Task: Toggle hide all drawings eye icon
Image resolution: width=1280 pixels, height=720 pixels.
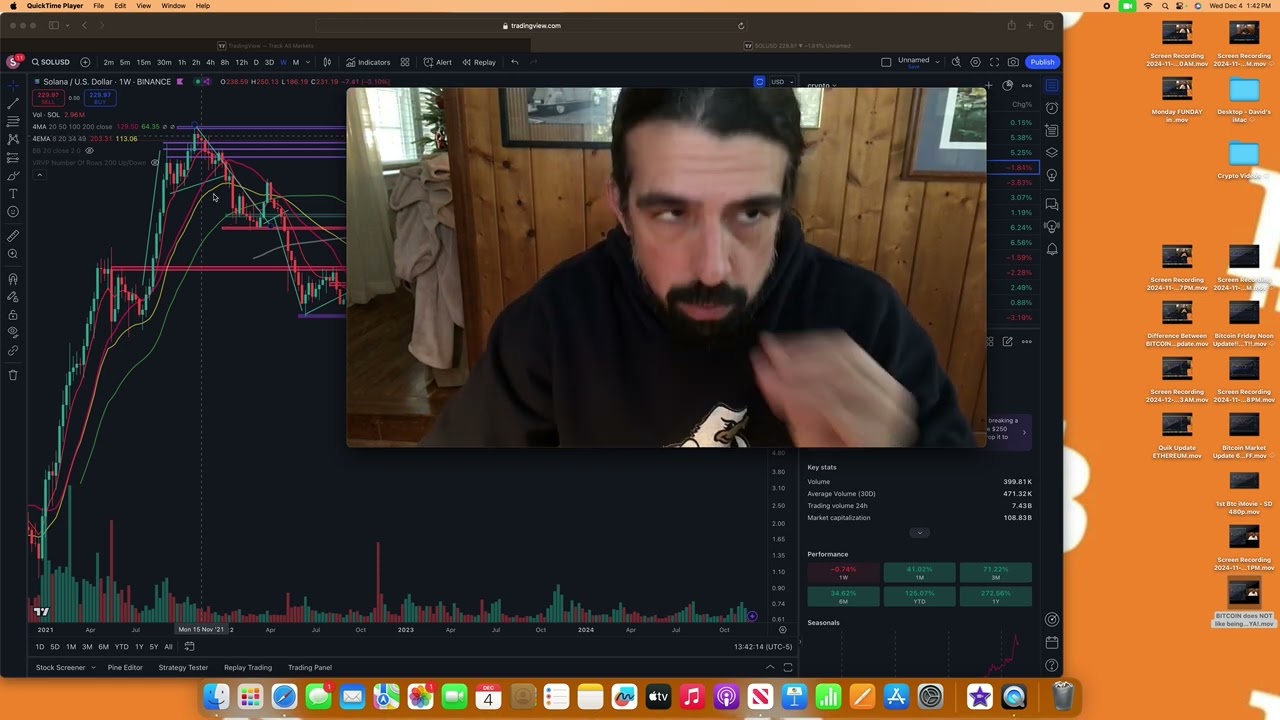Action: (x=13, y=332)
